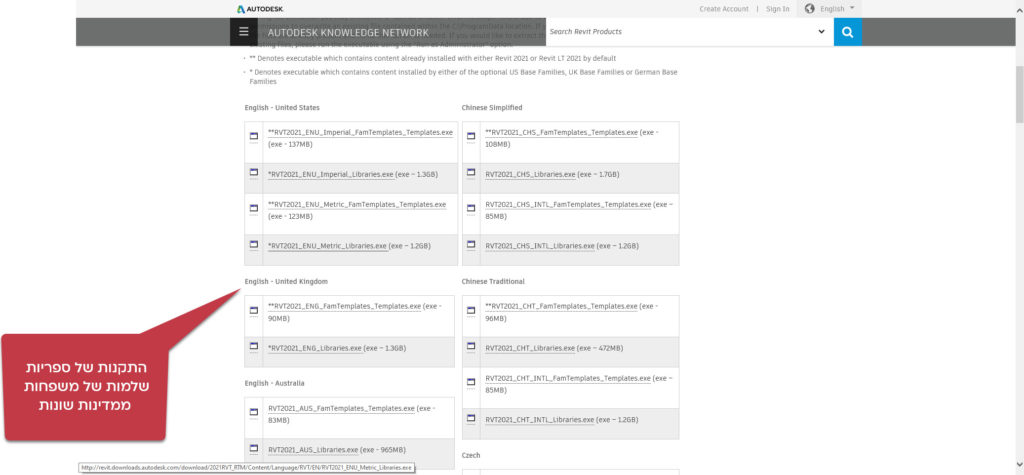Open Create Account link

pos(724,9)
